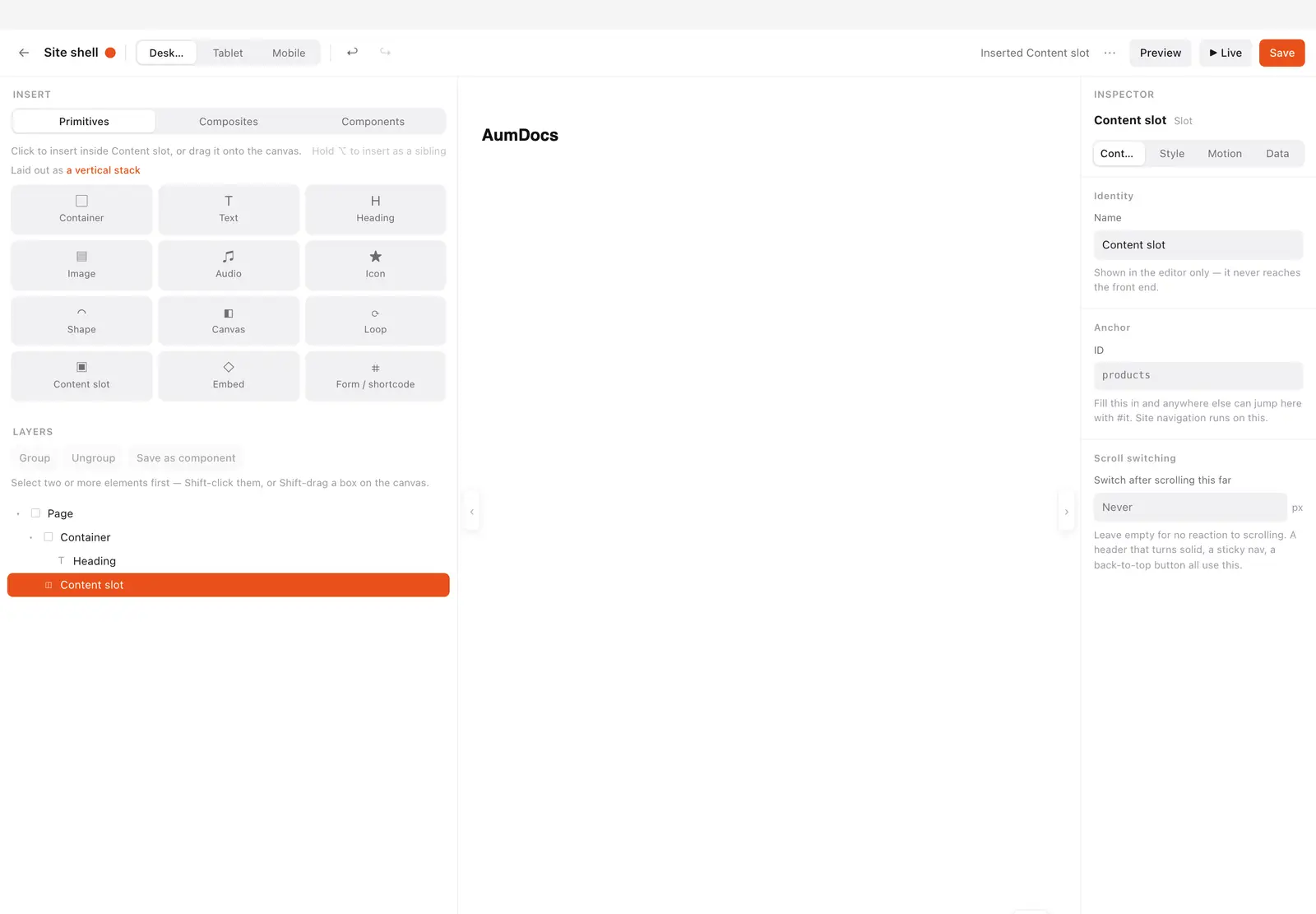Insert a Shape primitive
This screenshot has height=914, width=1316.
pos(81,321)
